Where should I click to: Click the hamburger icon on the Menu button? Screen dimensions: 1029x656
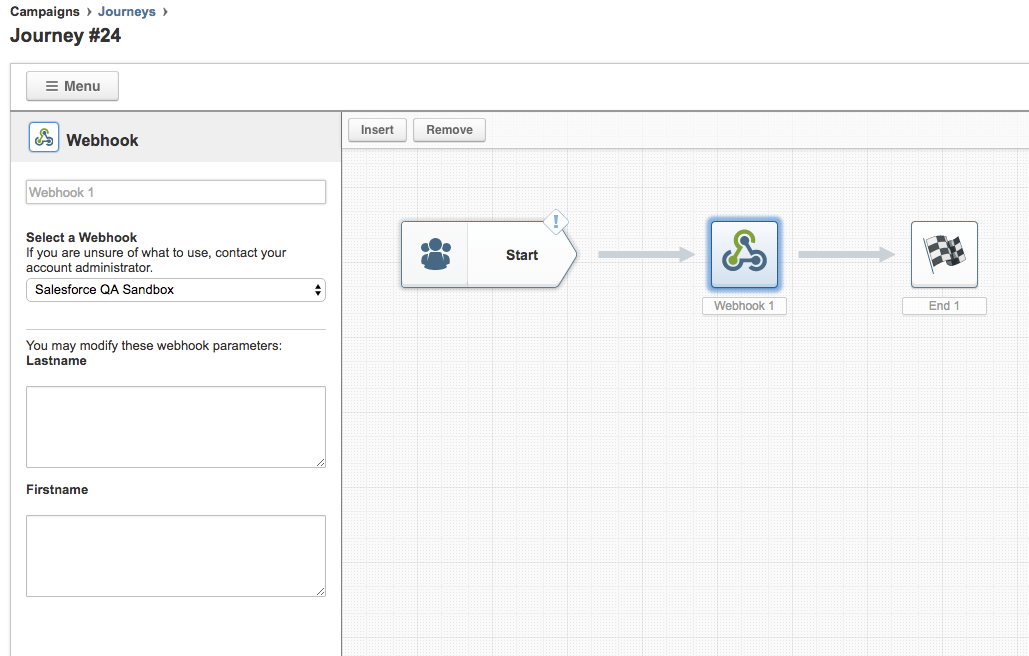[x=52, y=86]
